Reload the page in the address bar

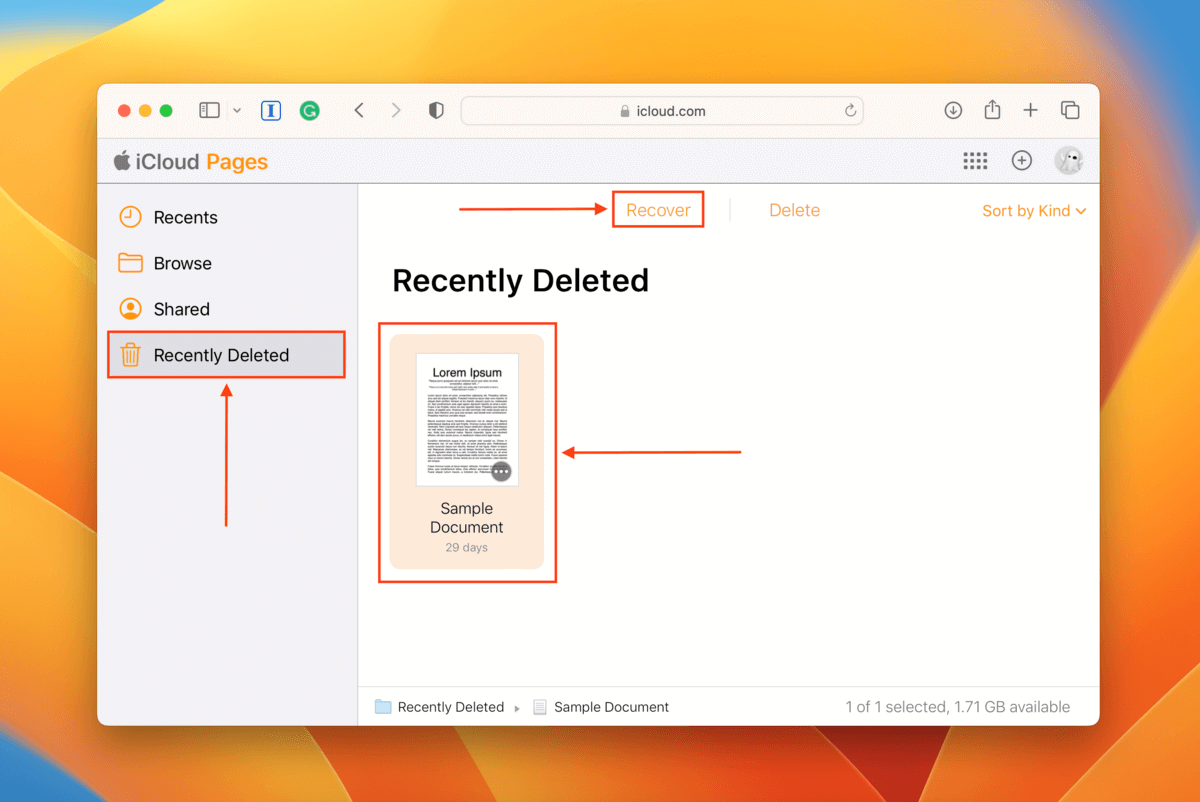(850, 111)
